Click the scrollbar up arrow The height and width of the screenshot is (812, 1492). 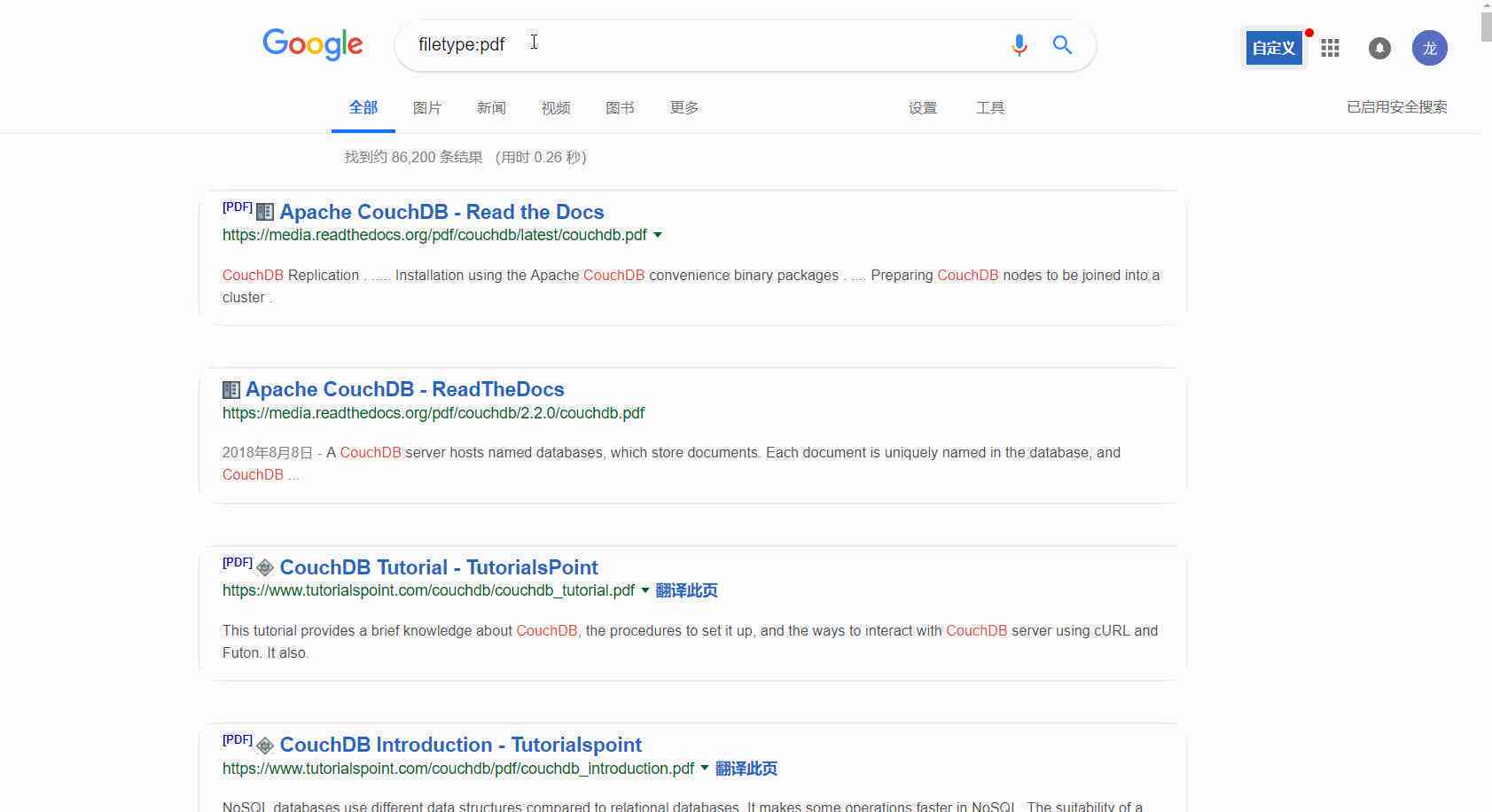coord(1486,4)
